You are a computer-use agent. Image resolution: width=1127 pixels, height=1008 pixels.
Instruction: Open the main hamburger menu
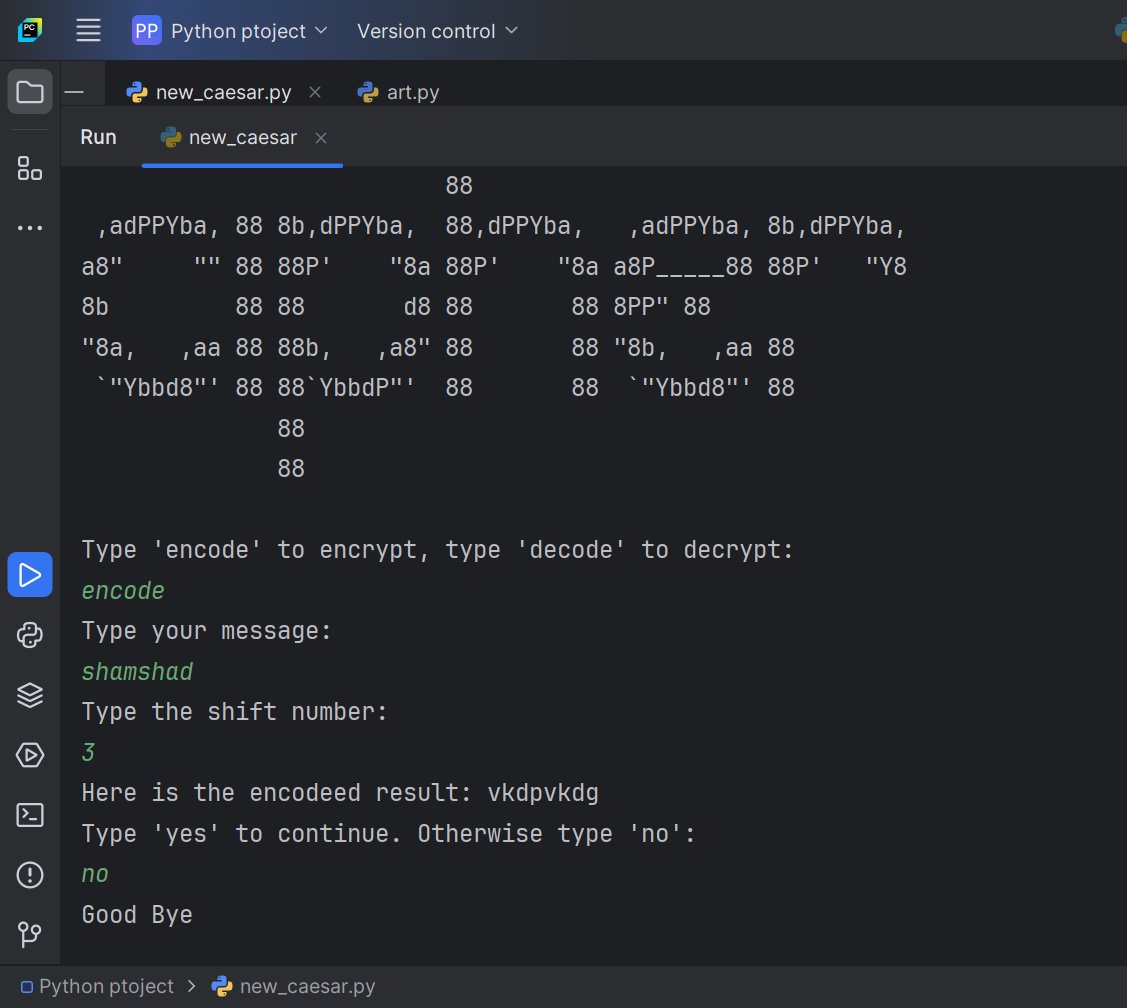click(x=88, y=30)
